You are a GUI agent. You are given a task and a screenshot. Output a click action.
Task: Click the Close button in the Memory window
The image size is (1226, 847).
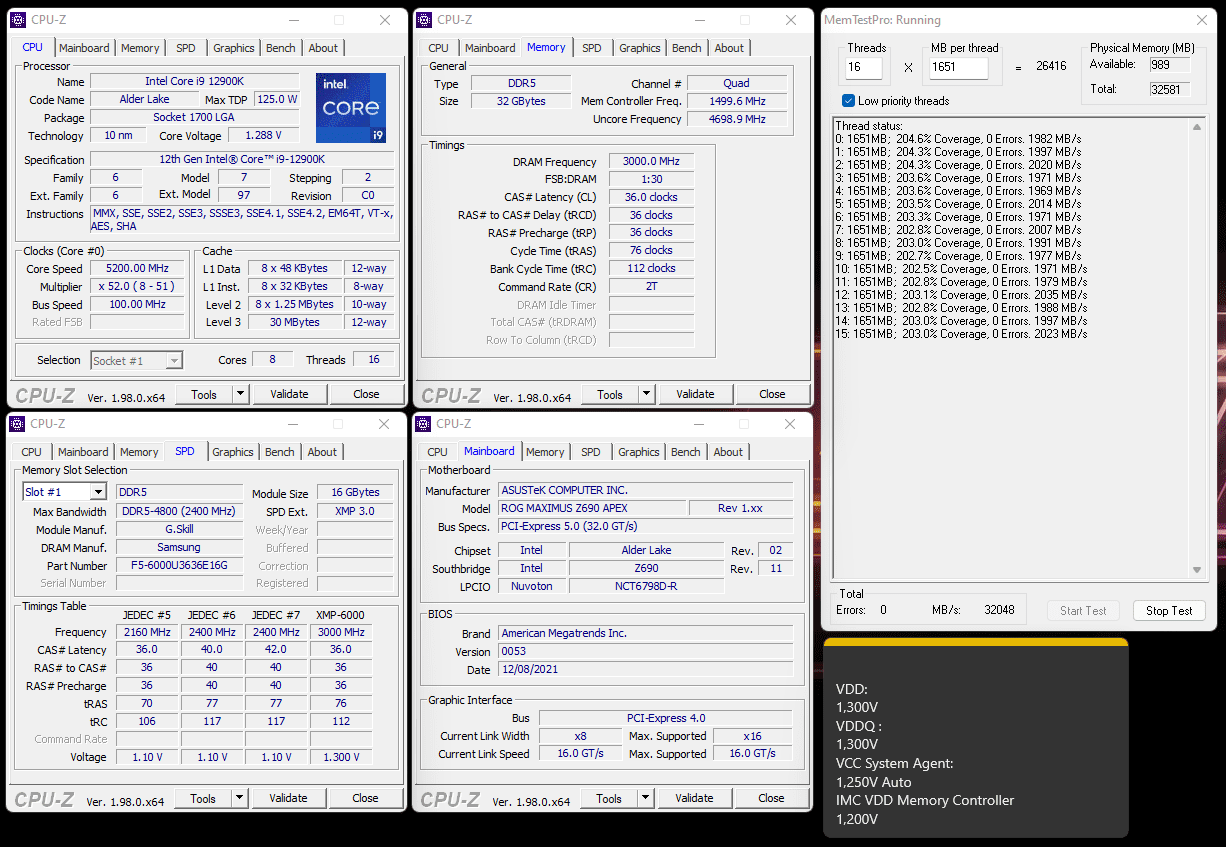pyautogui.click(x=772, y=394)
